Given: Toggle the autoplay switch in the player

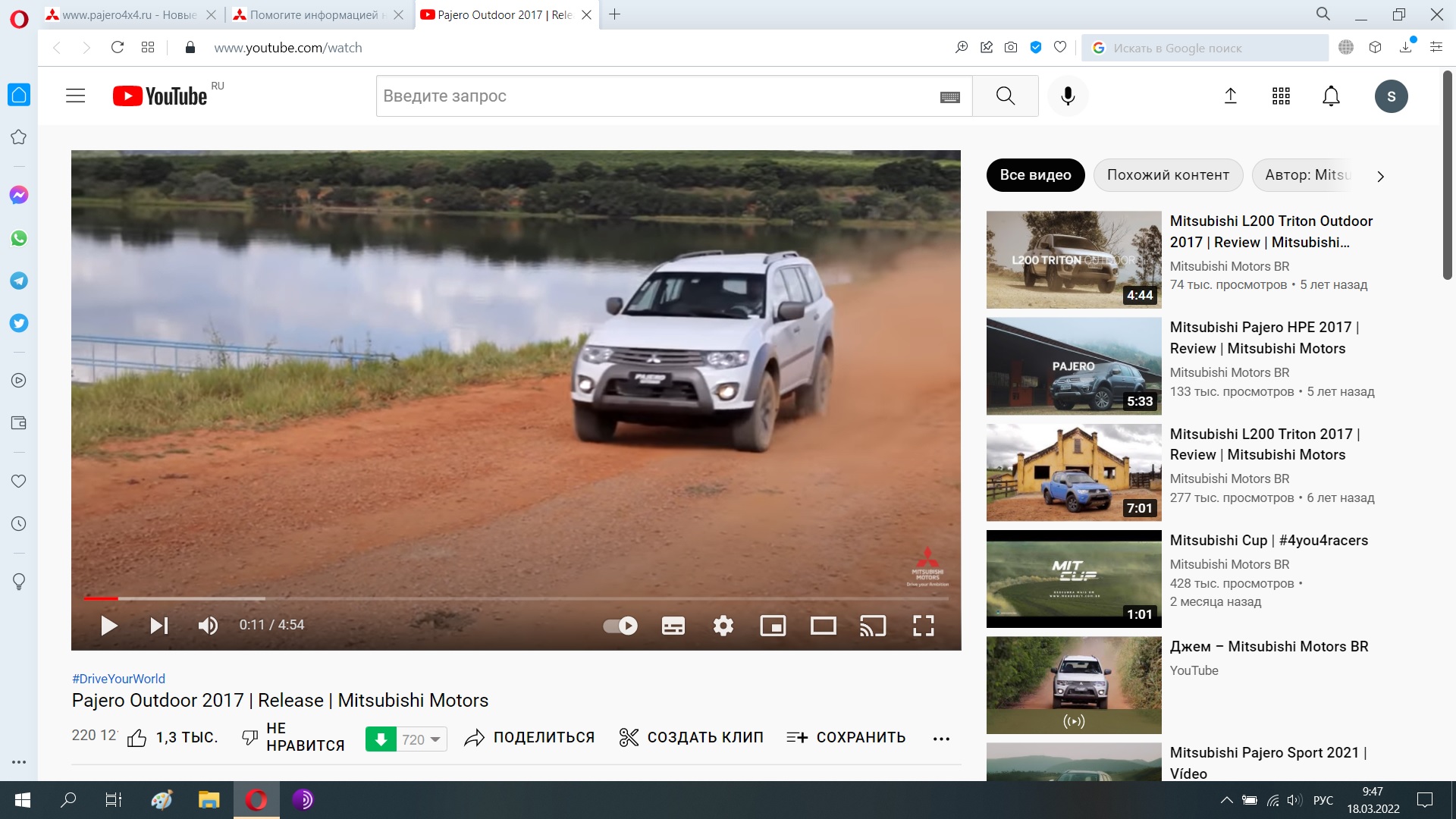Looking at the screenshot, I should (620, 626).
